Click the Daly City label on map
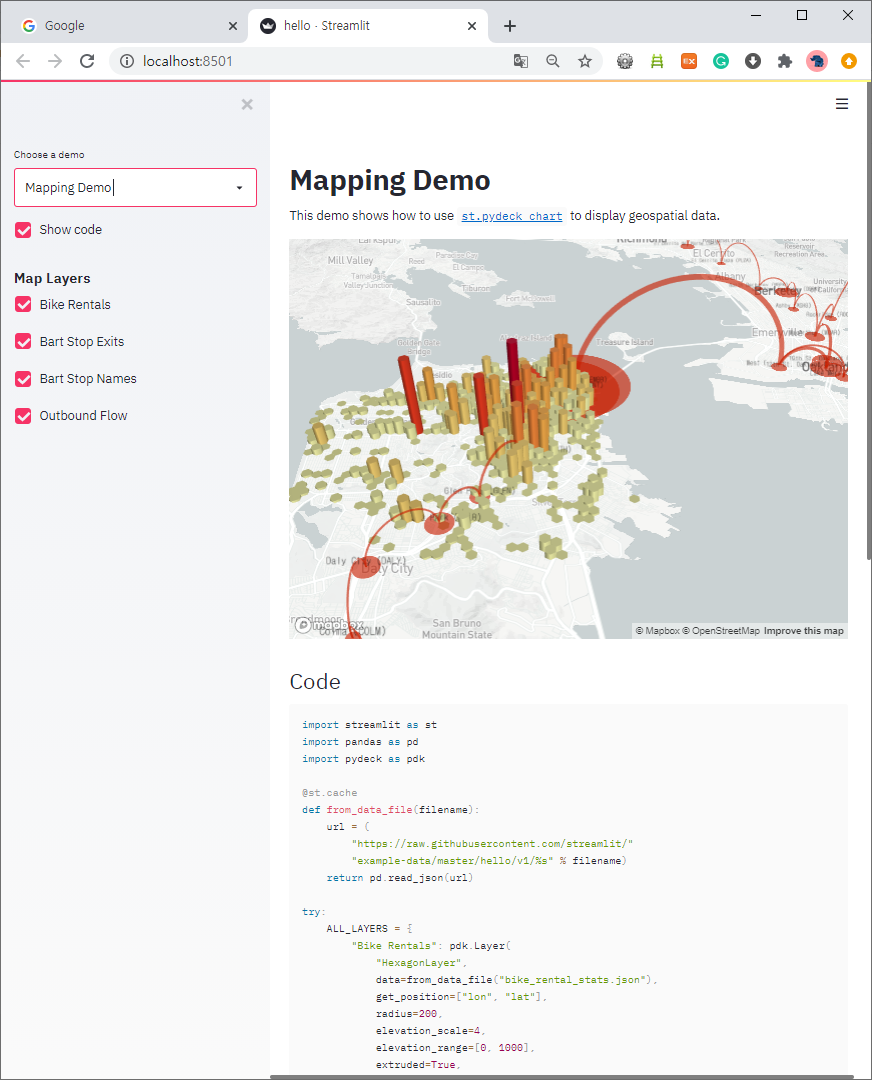 [x=387, y=568]
